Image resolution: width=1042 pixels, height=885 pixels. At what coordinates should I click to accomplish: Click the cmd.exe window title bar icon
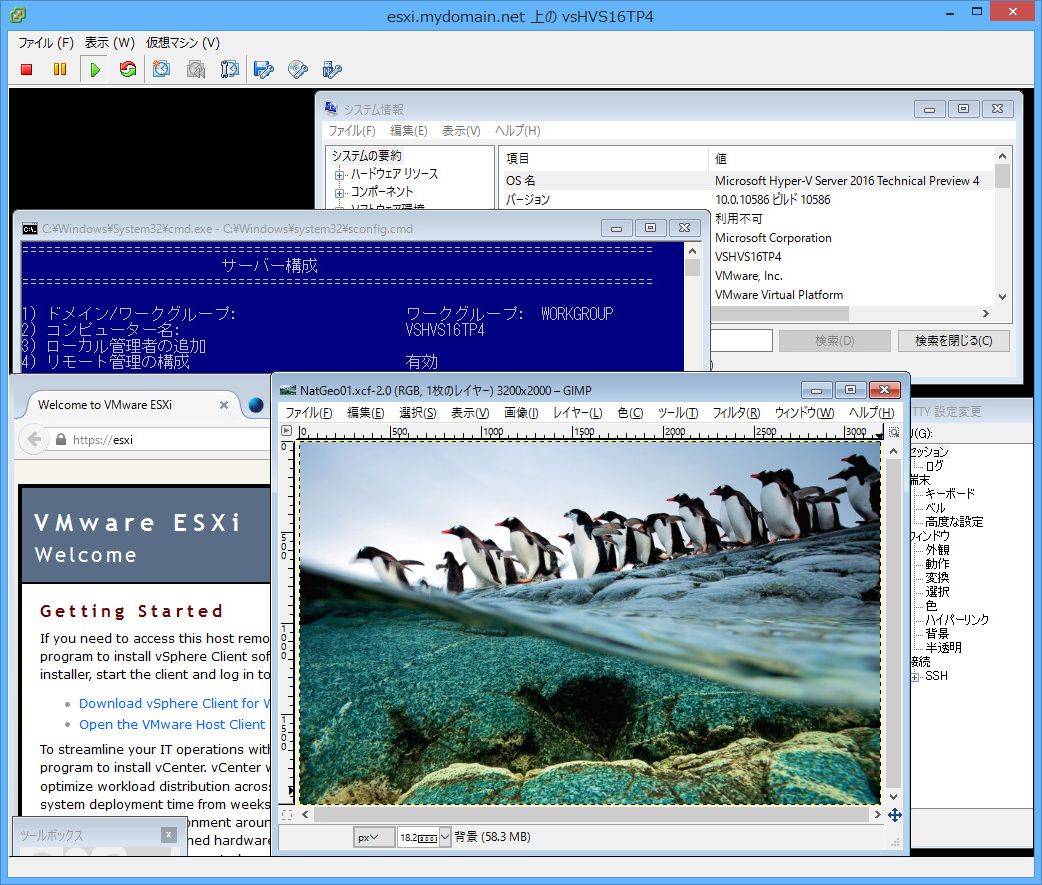(29, 229)
